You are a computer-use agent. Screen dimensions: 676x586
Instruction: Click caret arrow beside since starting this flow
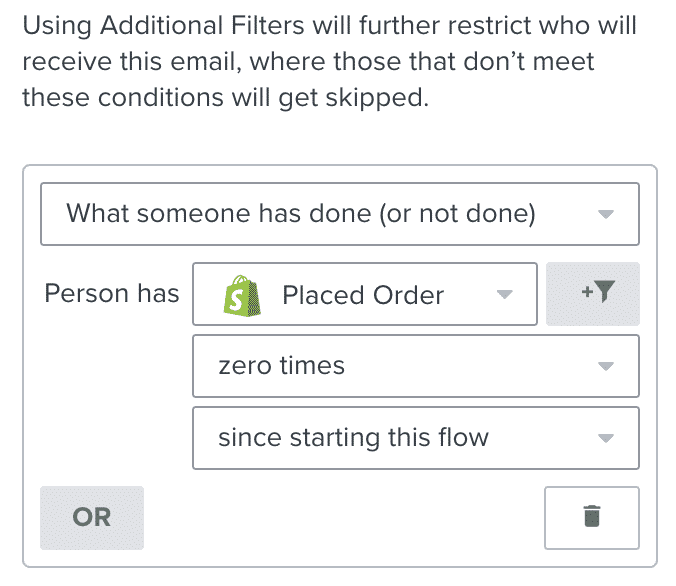pos(606,439)
